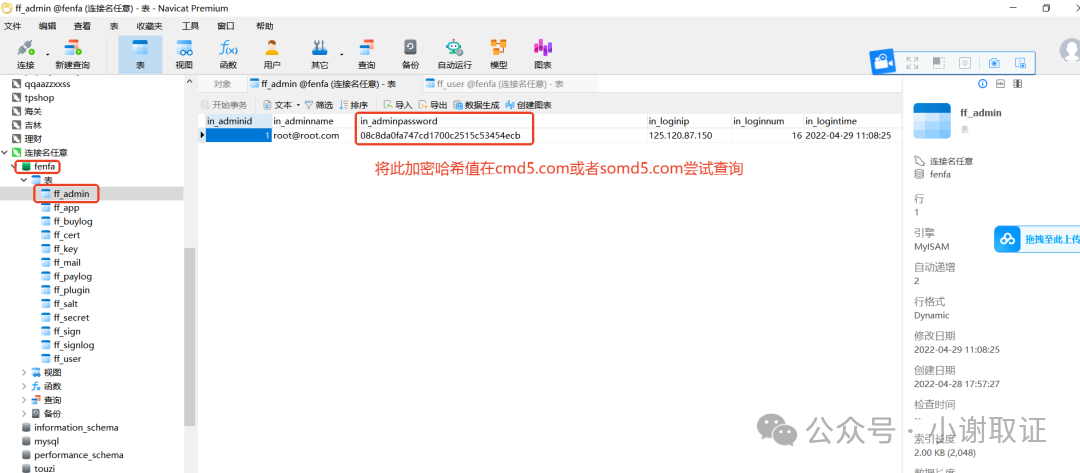Click the fullscreen expand arrows icon
The image size is (1080, 473).
coord(912,63)
